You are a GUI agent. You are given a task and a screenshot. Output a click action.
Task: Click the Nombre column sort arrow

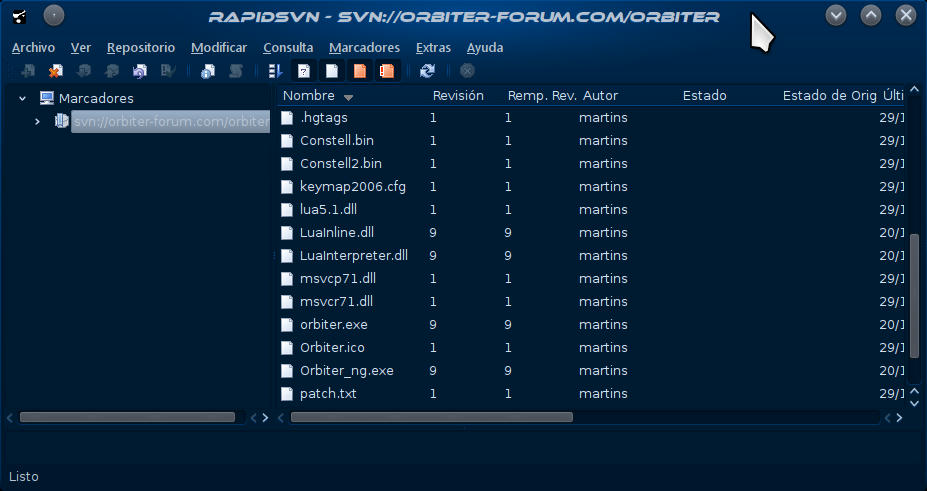[348, 97]
